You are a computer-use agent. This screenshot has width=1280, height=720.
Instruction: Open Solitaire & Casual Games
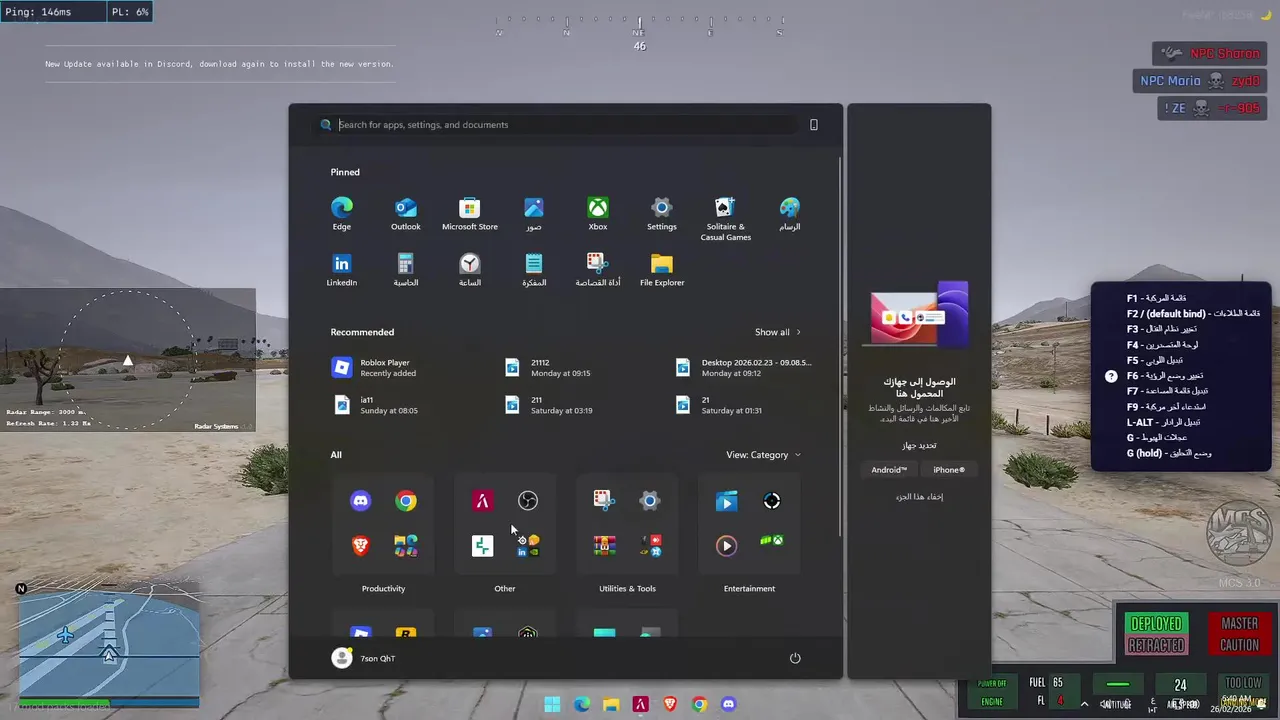tap(725, 219)
